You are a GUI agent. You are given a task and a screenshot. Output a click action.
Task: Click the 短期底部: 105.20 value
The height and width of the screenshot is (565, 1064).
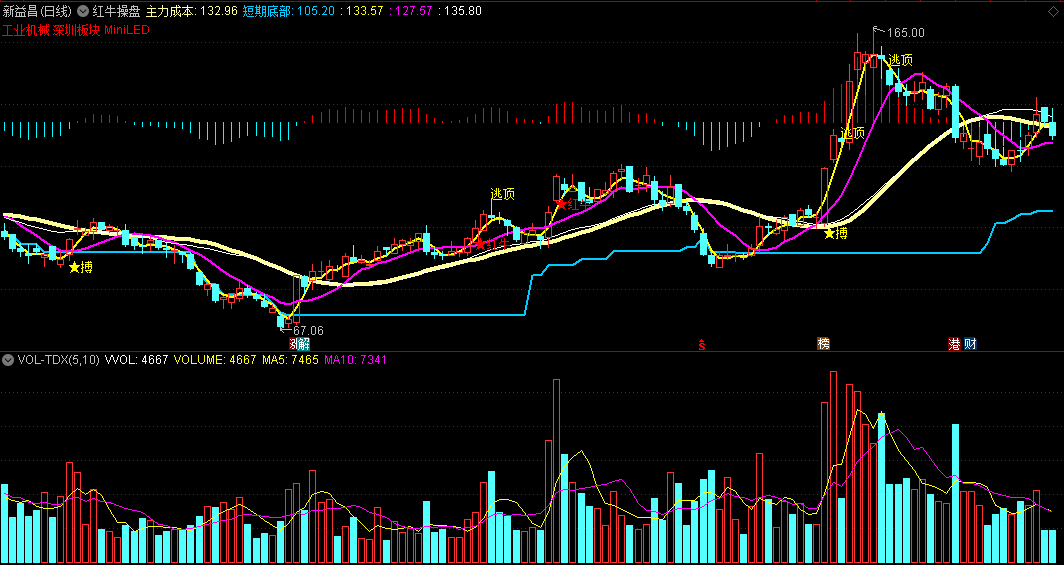289,11
